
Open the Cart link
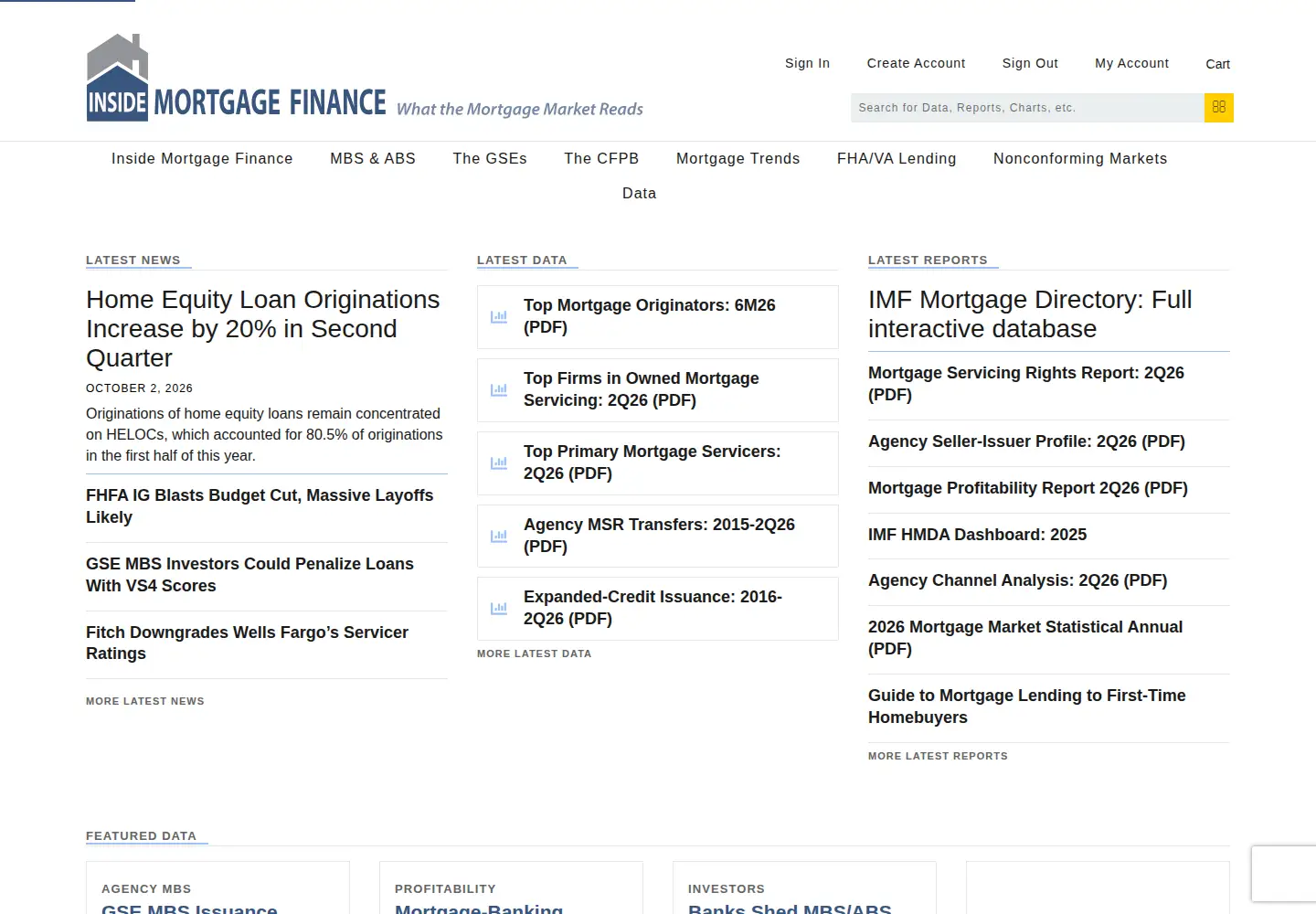click(1218, 64)
